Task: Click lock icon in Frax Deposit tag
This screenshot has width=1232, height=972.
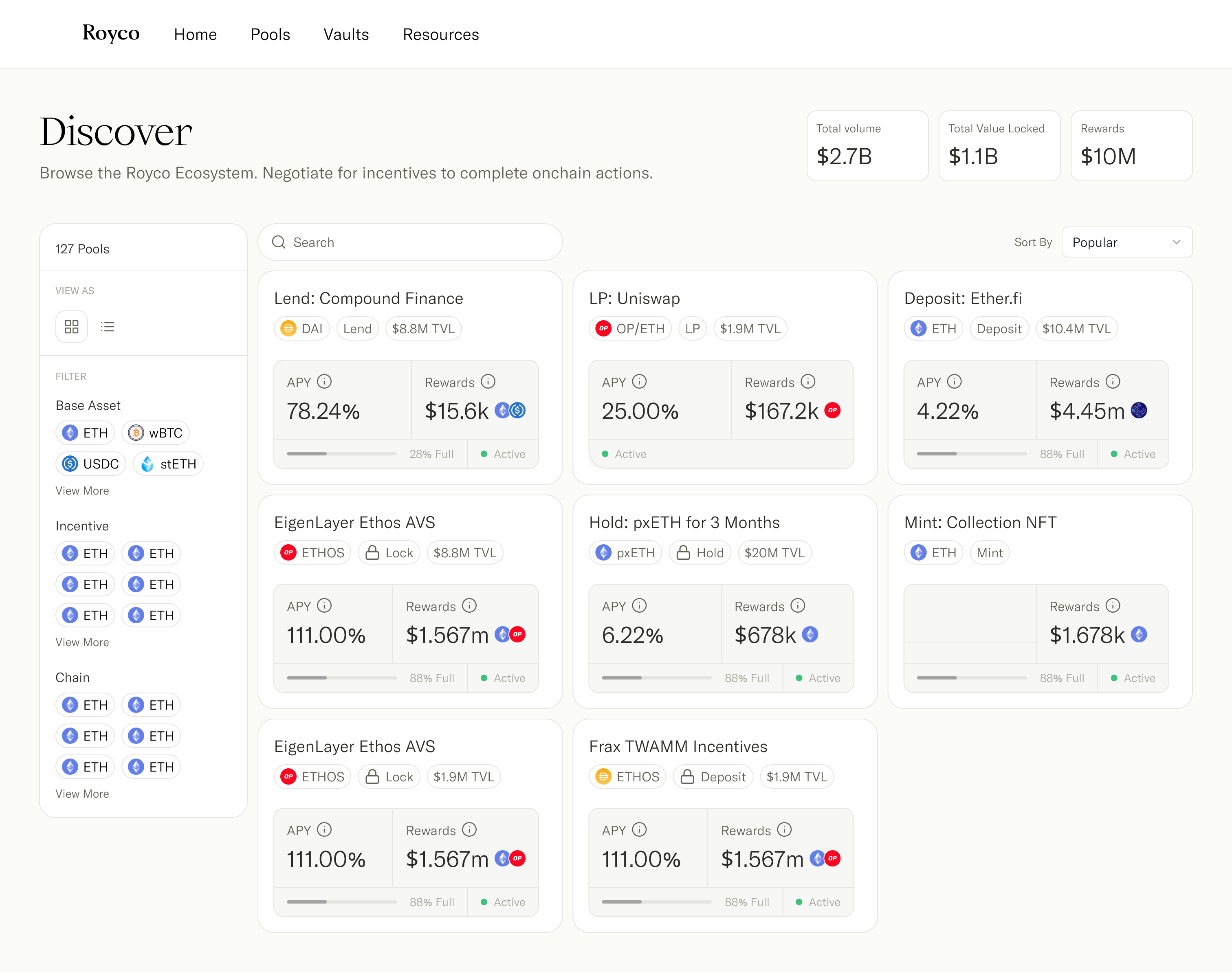Action: 687,777
